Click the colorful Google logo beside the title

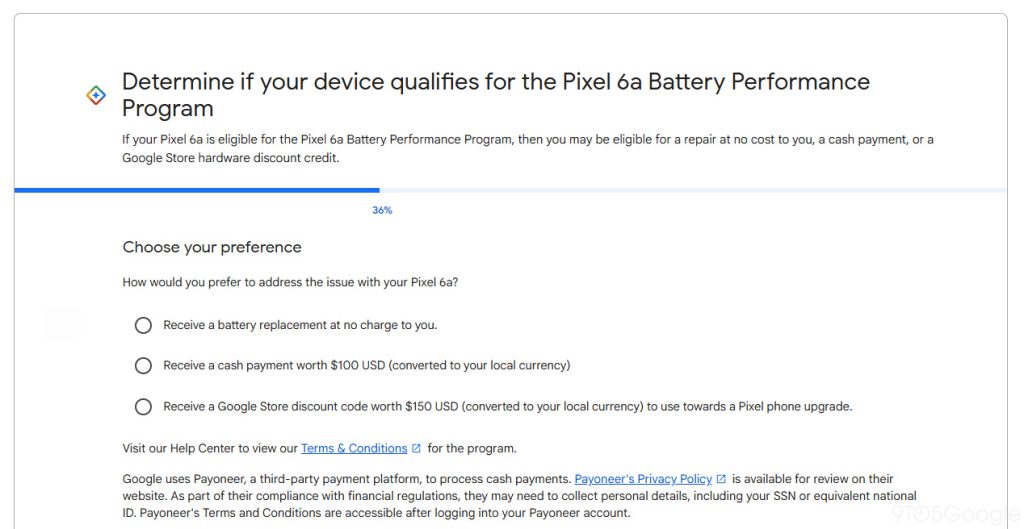pos(96,95)
